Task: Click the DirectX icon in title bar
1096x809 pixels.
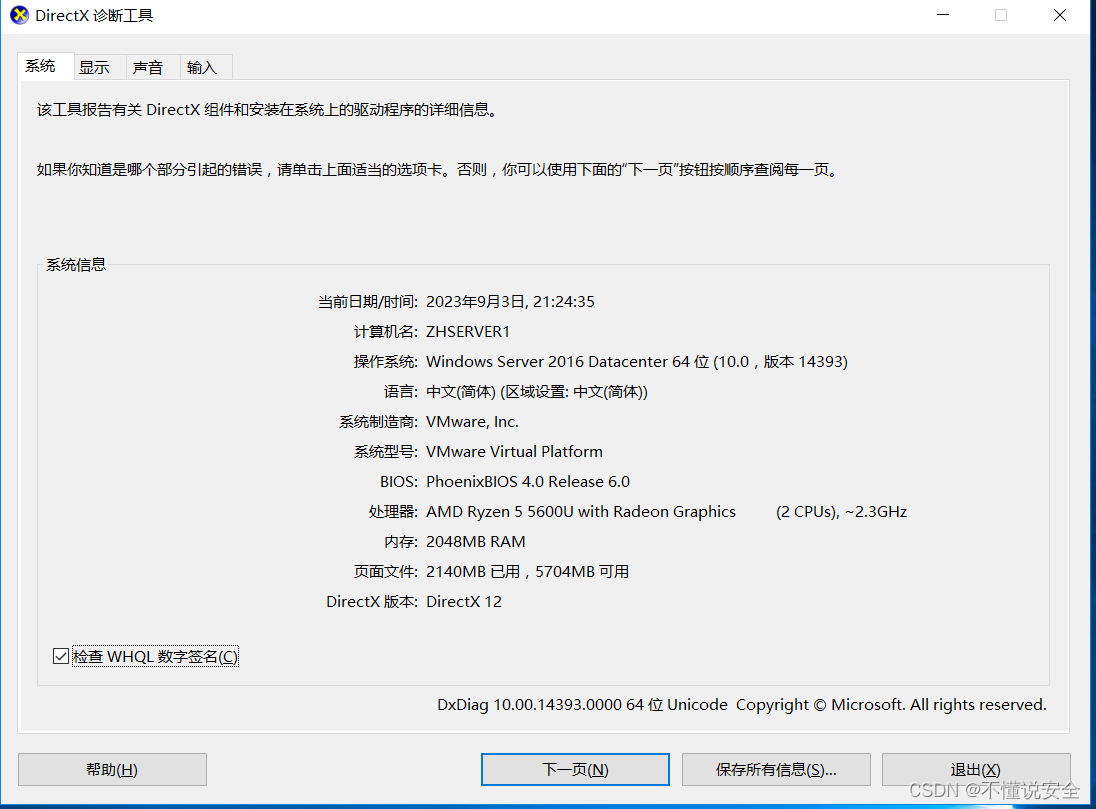Action: [x=20, y=15]
